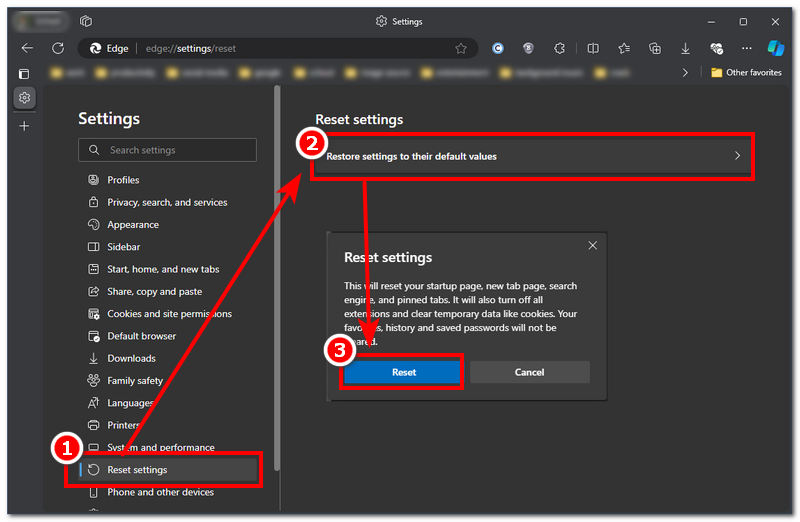Click the favorite star in address bar

click(x=461, y=48)
